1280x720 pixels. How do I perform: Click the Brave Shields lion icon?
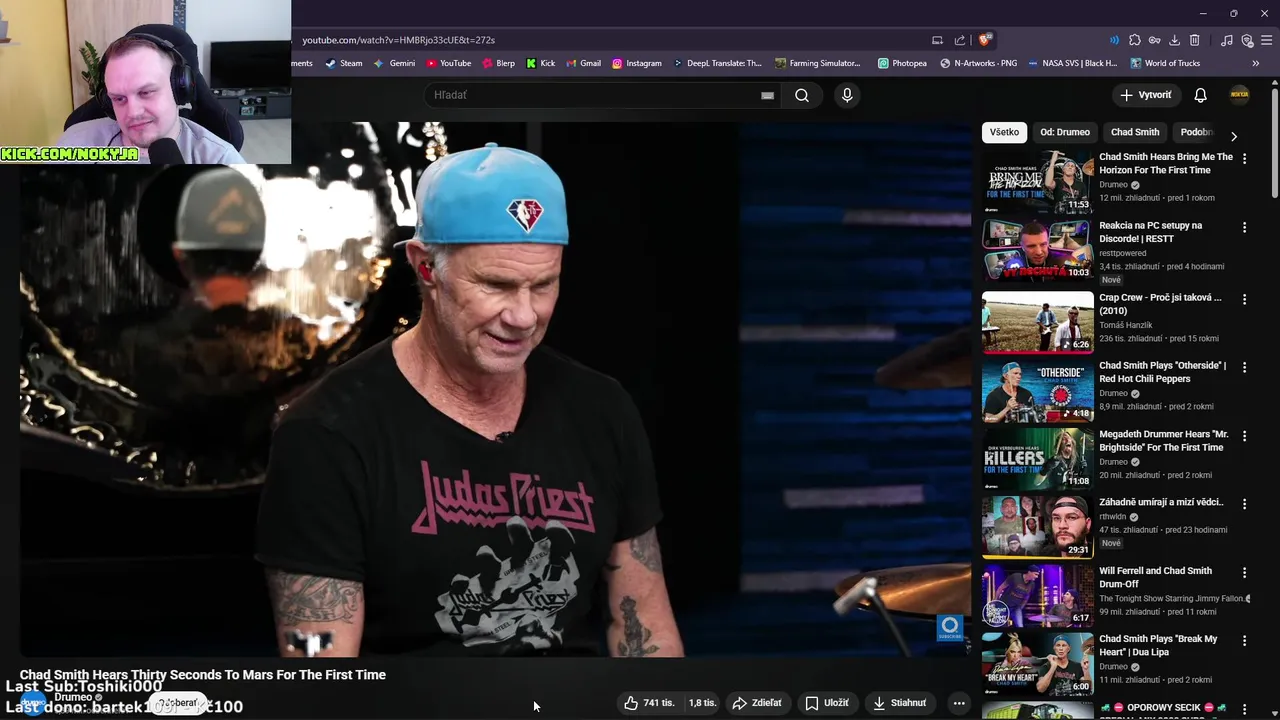coord(985,40)
